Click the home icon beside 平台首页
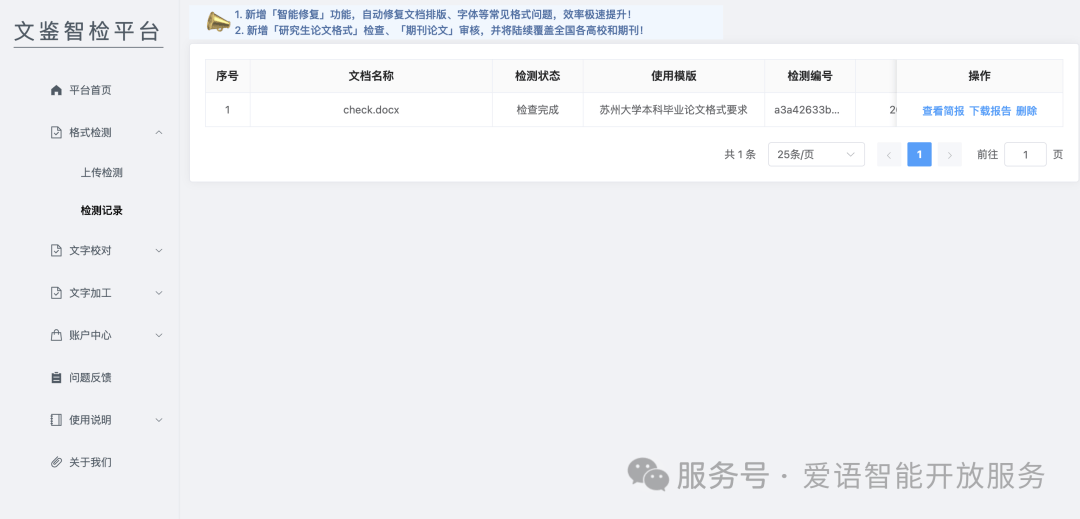Viewport: 1080px width, 519px height. pos(56,90)
